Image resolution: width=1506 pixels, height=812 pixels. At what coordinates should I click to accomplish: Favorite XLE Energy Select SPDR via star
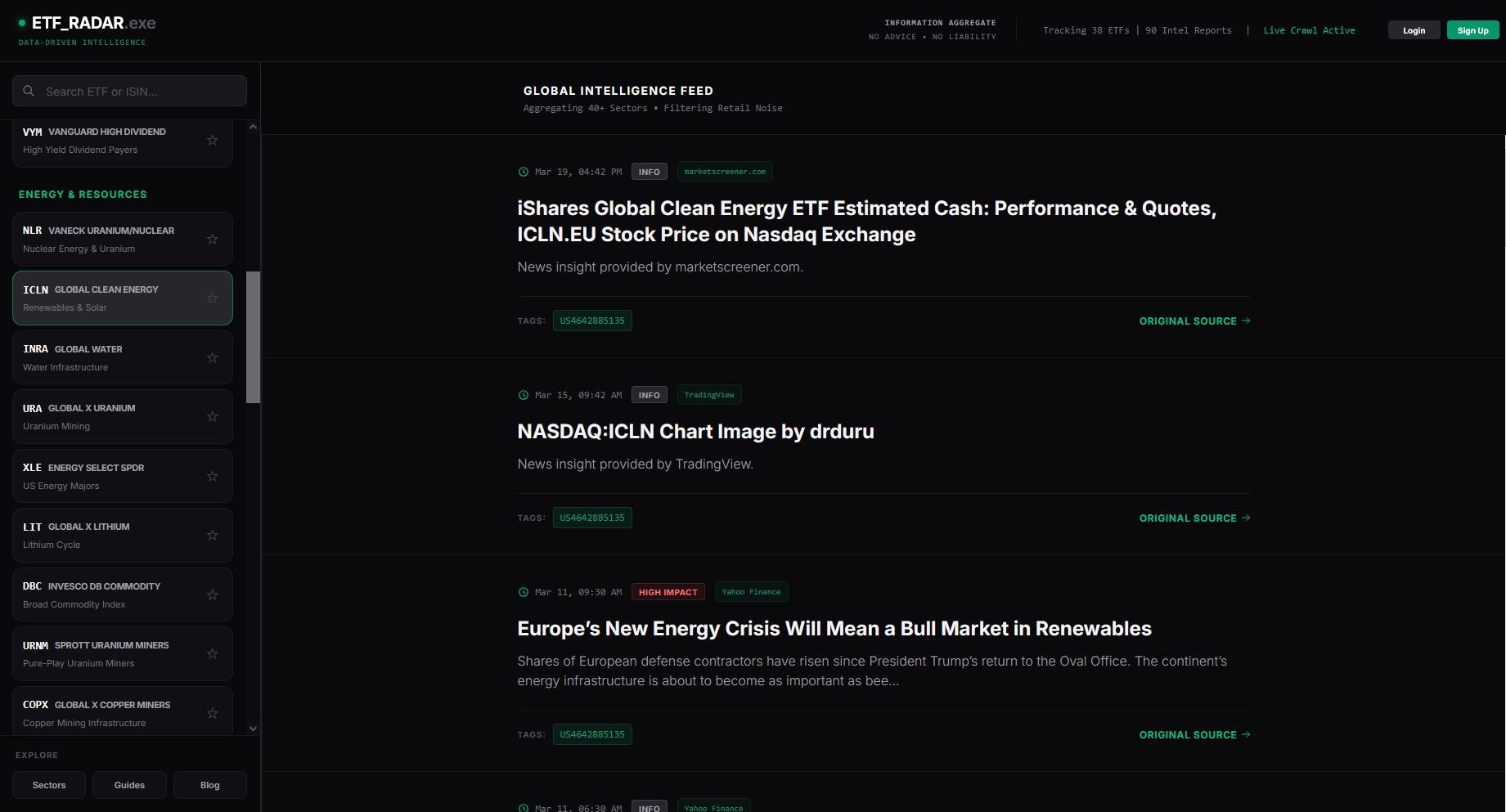point(212,476)
